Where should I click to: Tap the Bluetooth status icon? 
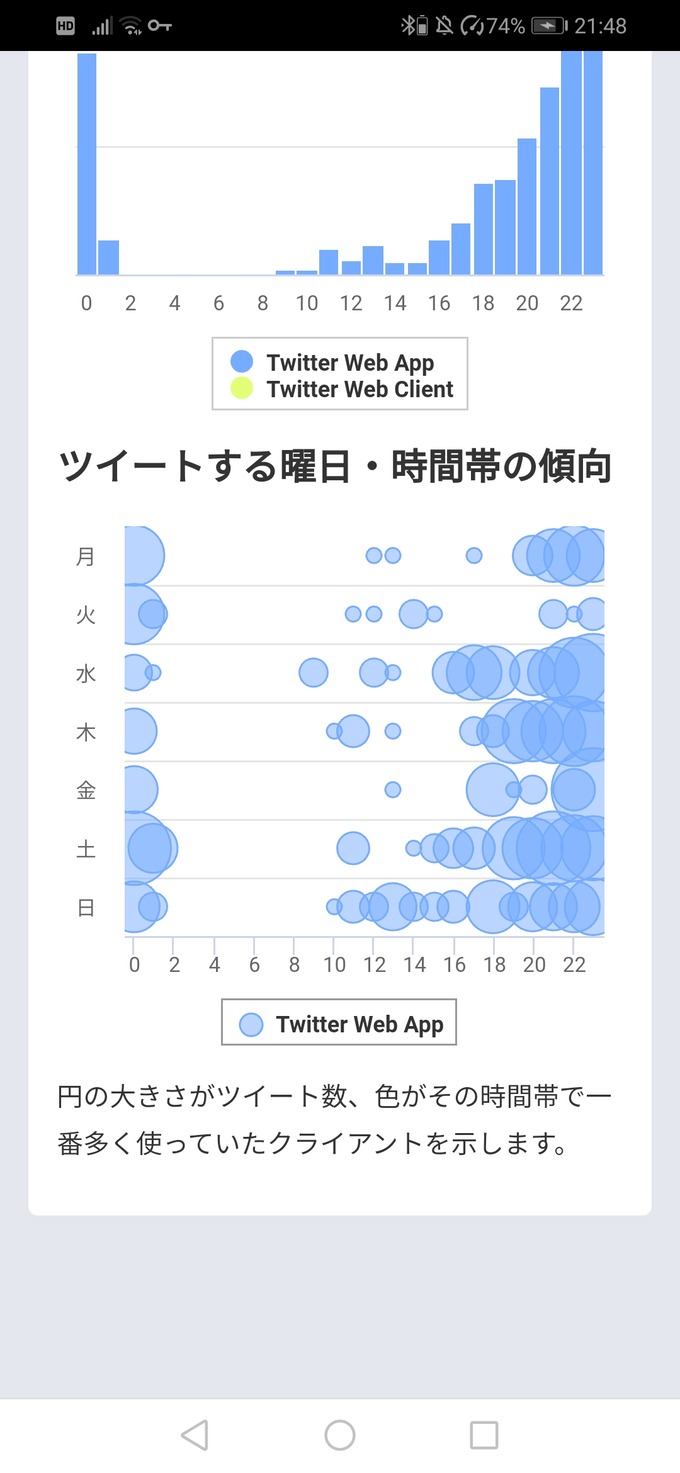pos(409,26)
